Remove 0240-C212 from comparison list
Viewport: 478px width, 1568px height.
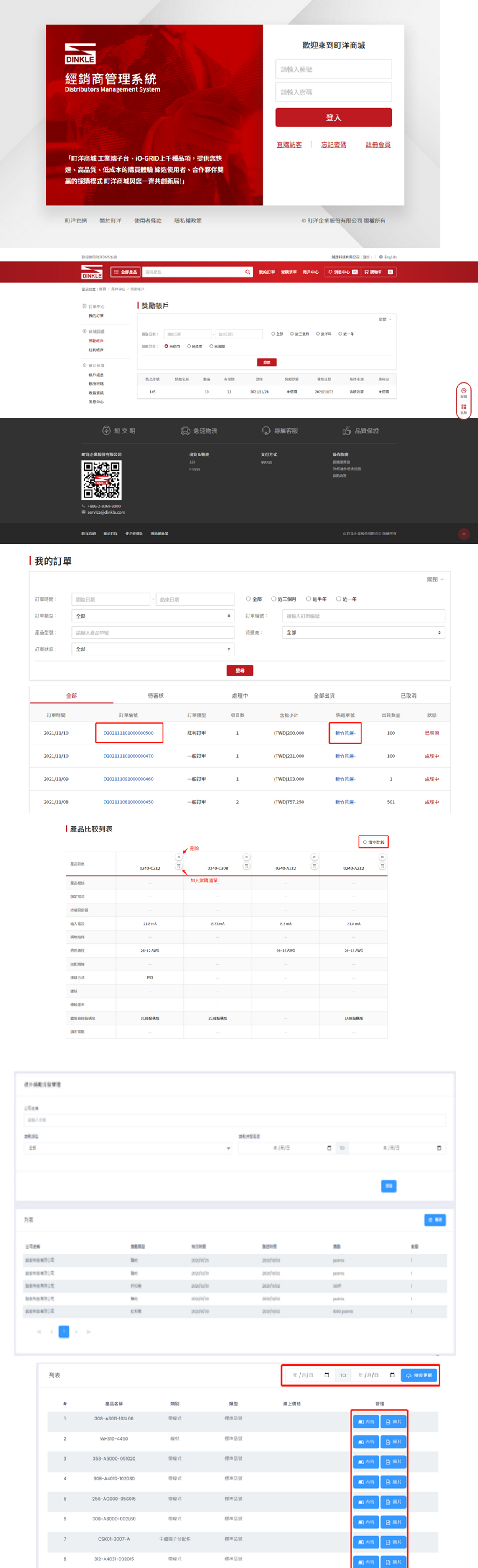178,857
